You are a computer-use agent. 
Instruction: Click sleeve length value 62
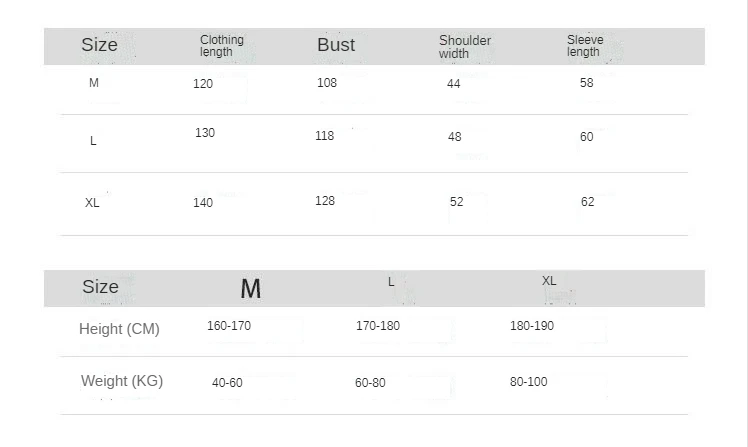[588, 202]
